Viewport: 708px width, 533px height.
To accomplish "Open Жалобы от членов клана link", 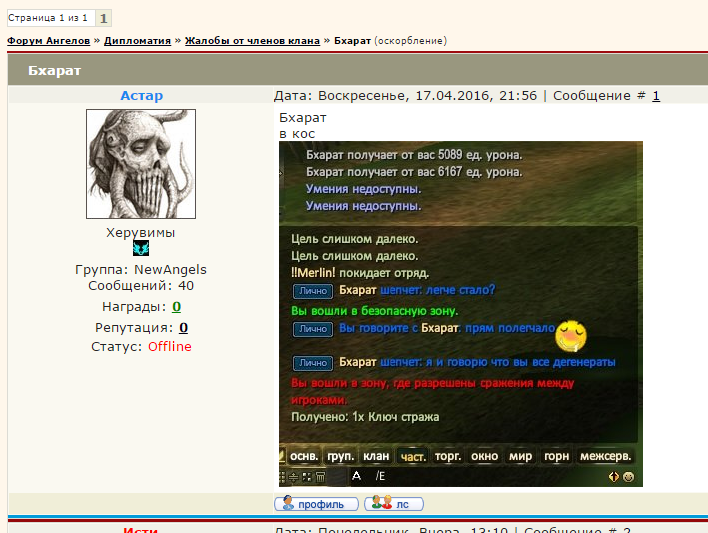I will click(x=252, y=41).
